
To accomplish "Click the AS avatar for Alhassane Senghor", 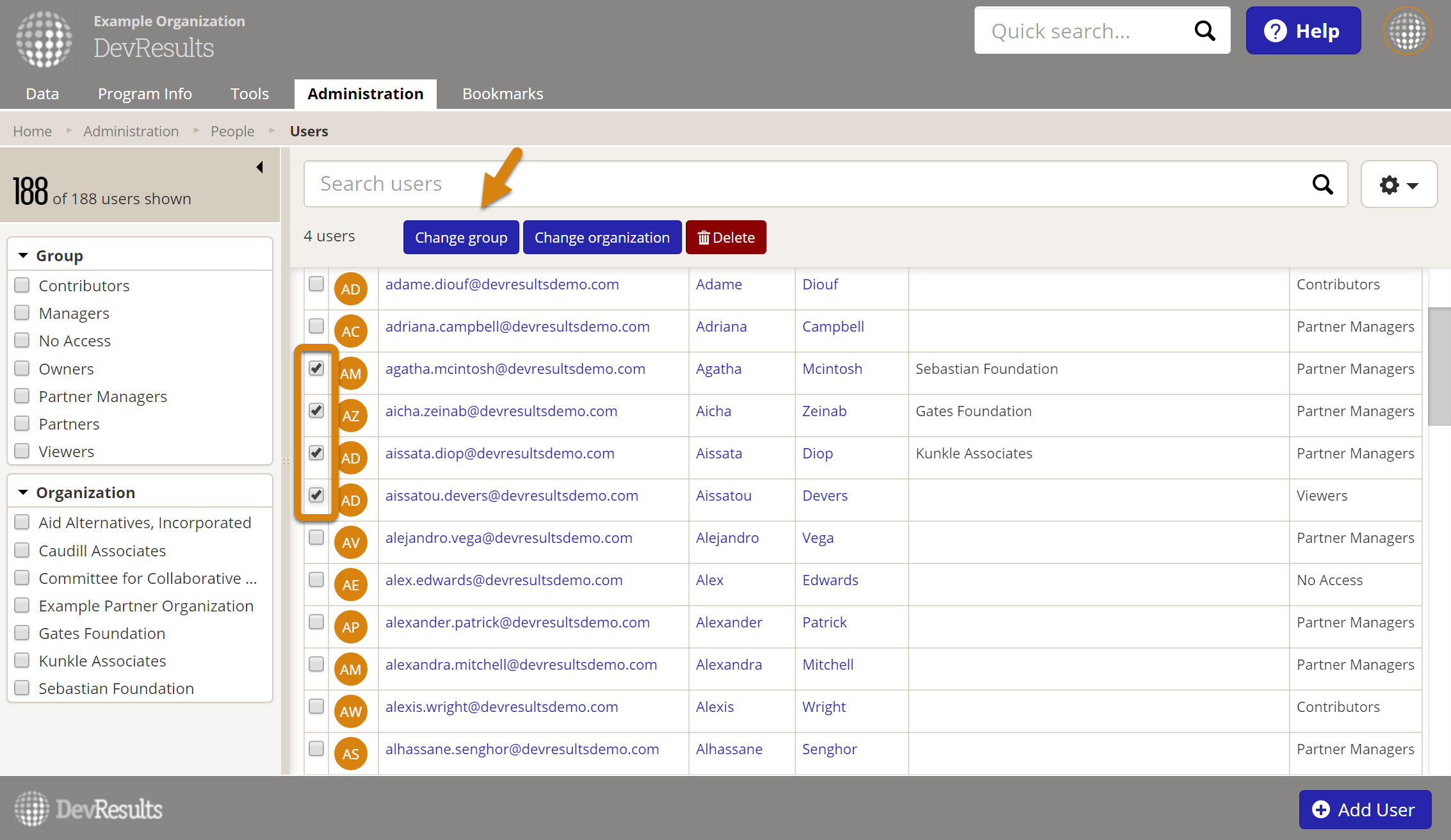I will [350, 754].
